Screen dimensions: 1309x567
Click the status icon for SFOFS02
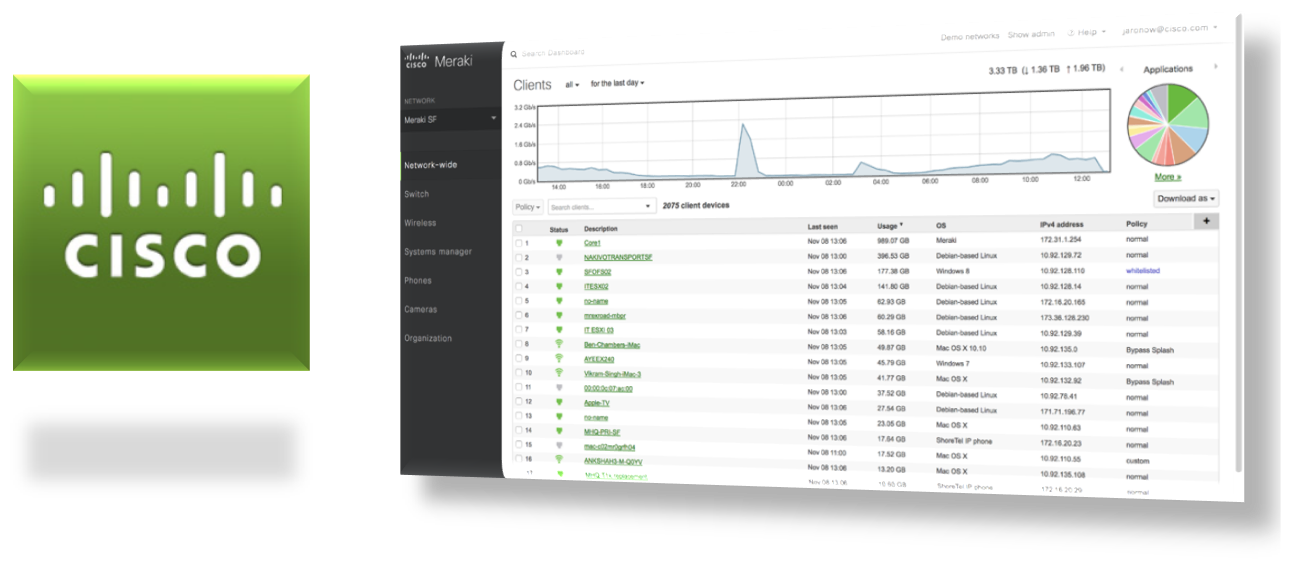560,272
